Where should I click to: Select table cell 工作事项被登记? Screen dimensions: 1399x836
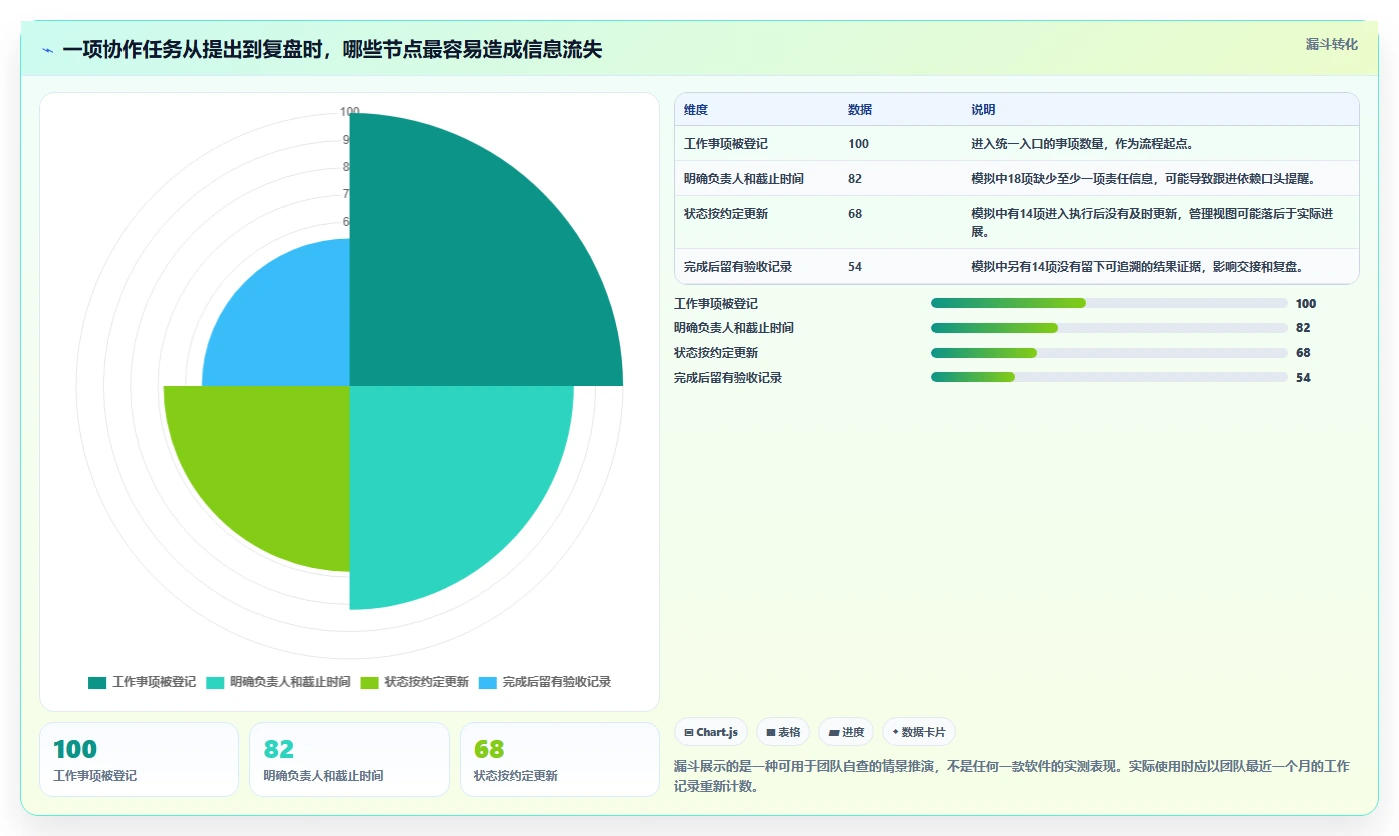[726, 144]
